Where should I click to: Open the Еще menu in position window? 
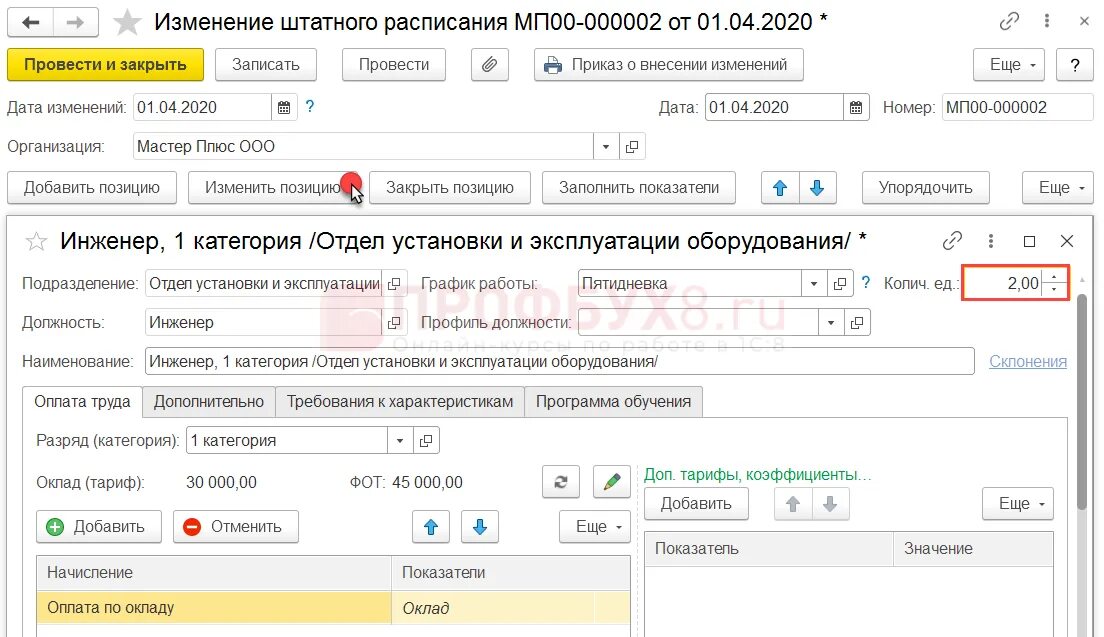[x=594, y=527]
